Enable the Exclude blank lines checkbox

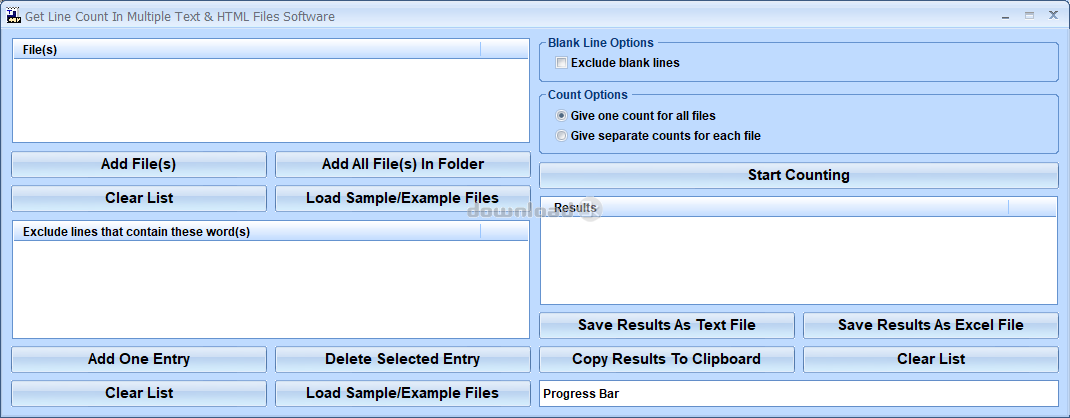(x=562, y=63)
